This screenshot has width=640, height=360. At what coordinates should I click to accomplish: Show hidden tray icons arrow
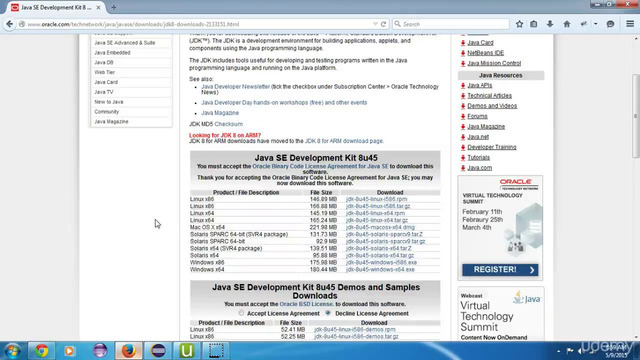[558, 351]
